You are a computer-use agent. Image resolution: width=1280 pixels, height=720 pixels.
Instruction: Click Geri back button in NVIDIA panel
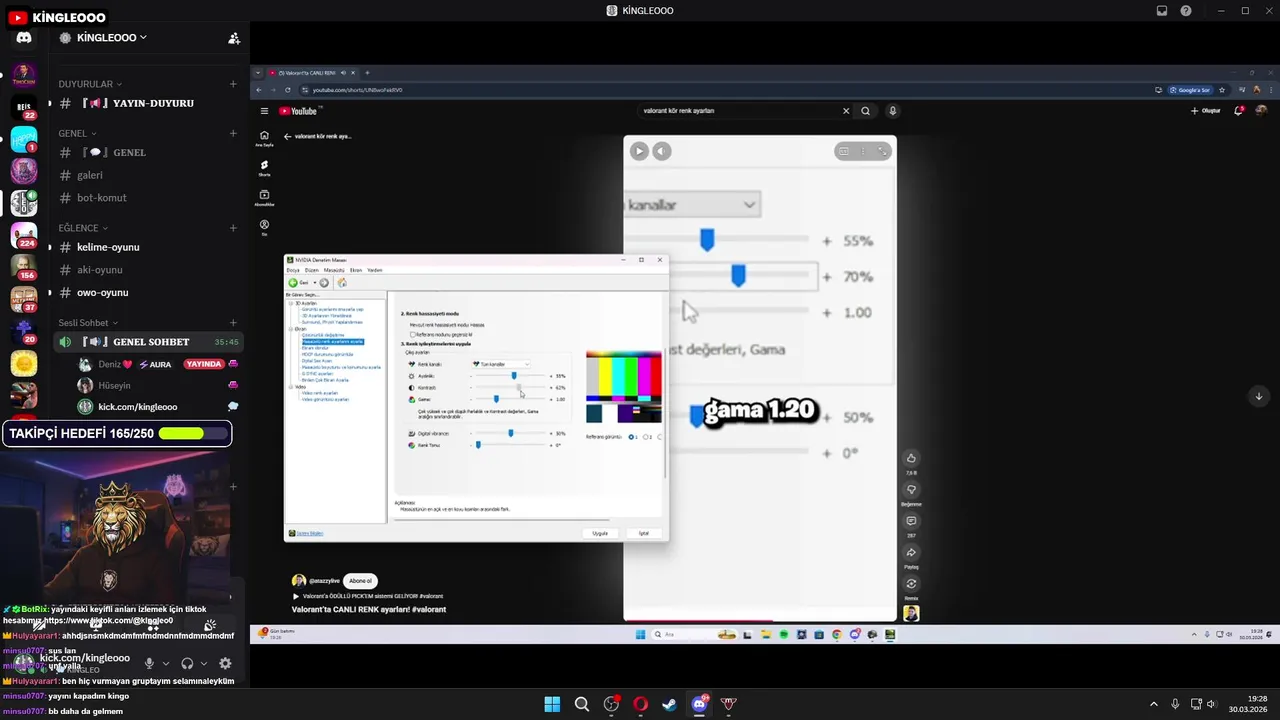tap(298, 283)
